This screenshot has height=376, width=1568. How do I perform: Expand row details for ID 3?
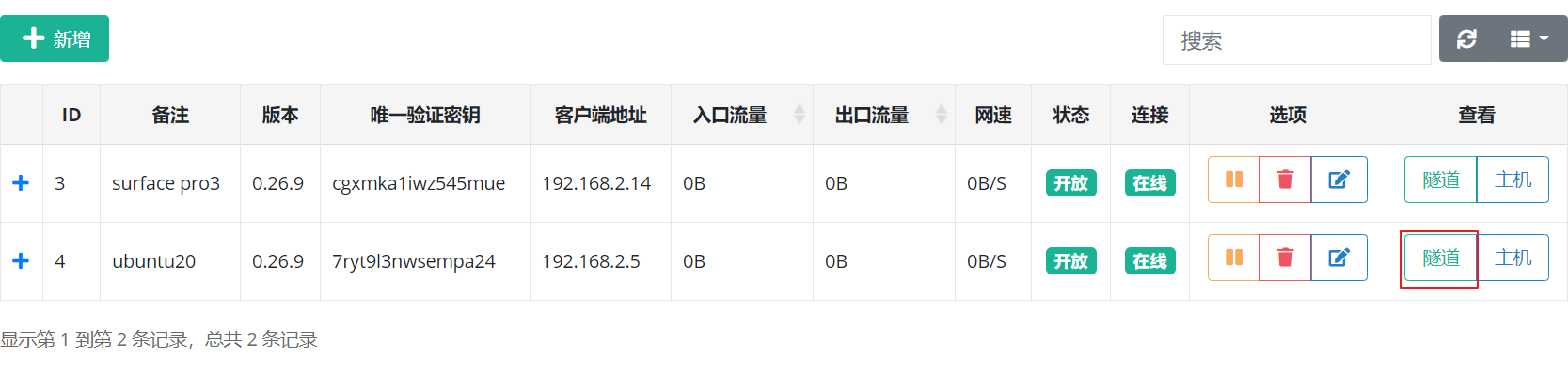21,183
